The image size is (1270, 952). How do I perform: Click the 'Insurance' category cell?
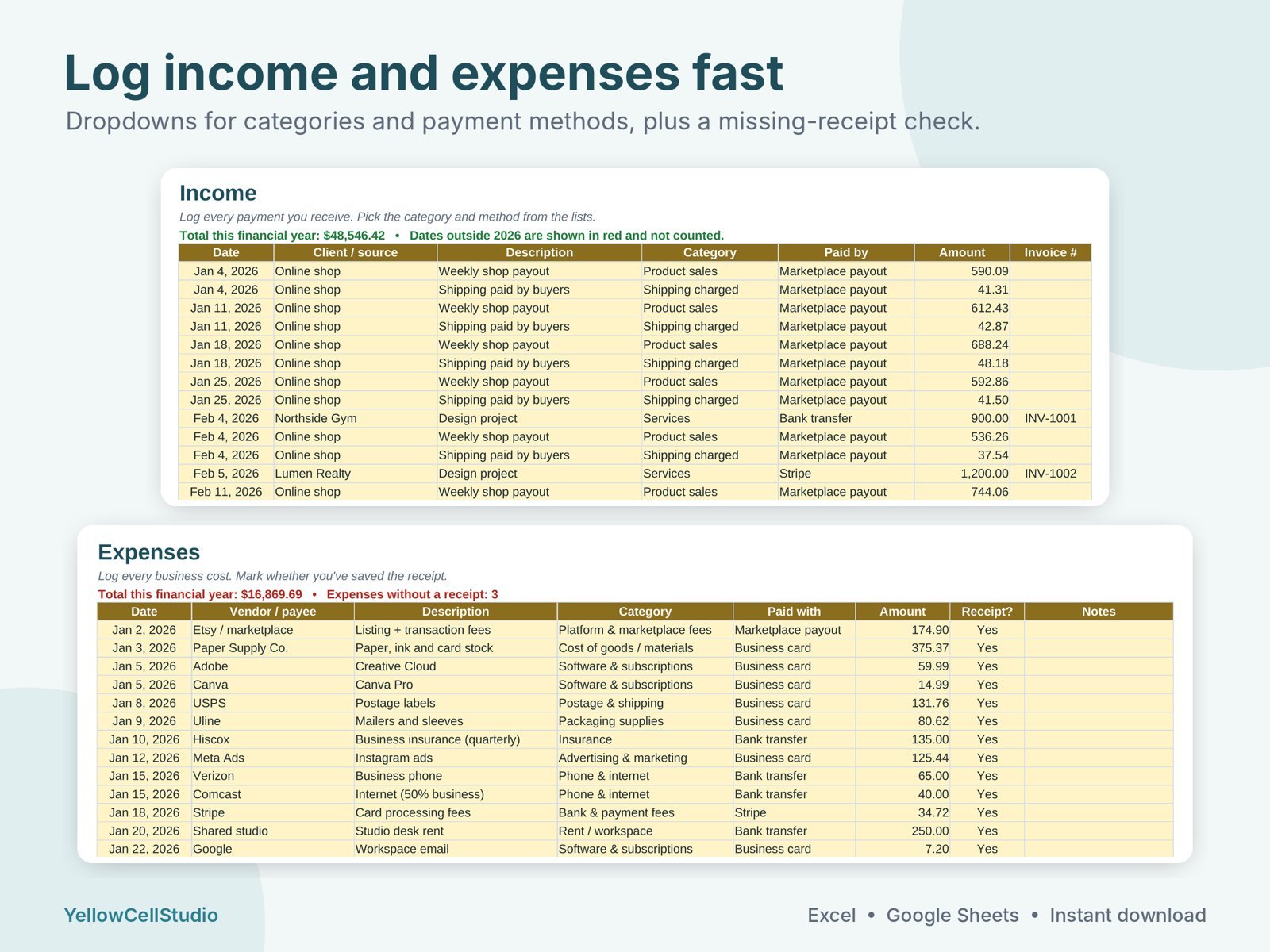tap(645, 739)
